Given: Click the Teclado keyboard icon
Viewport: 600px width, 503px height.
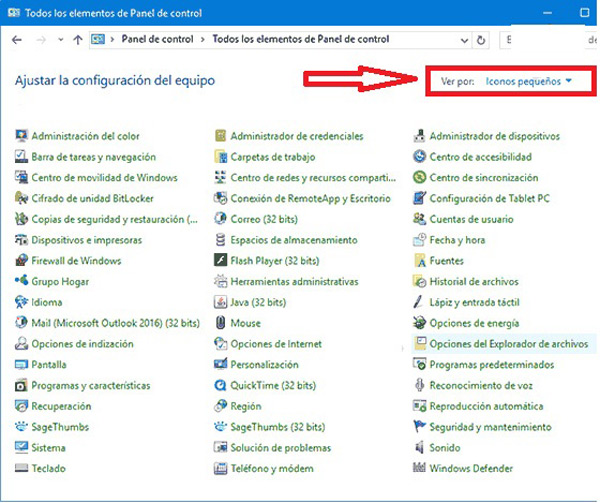Looking at the screenshot, I should (x=21, y=468).
